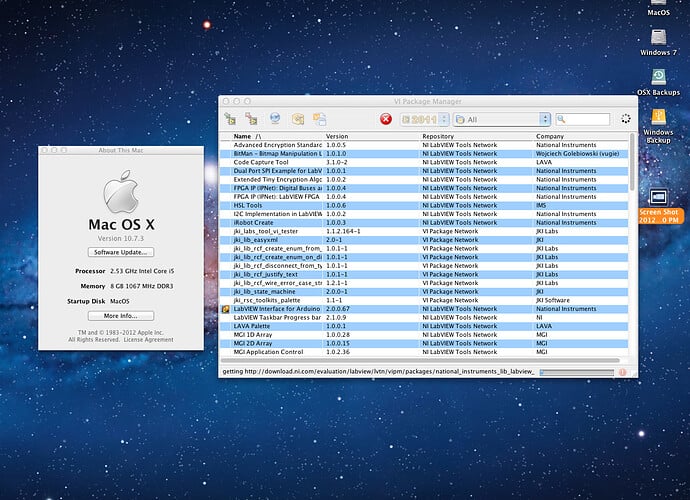
Task: Click the installed icon beside LabVIEW Interface for Arduino
Action: (x=226, y=309)
